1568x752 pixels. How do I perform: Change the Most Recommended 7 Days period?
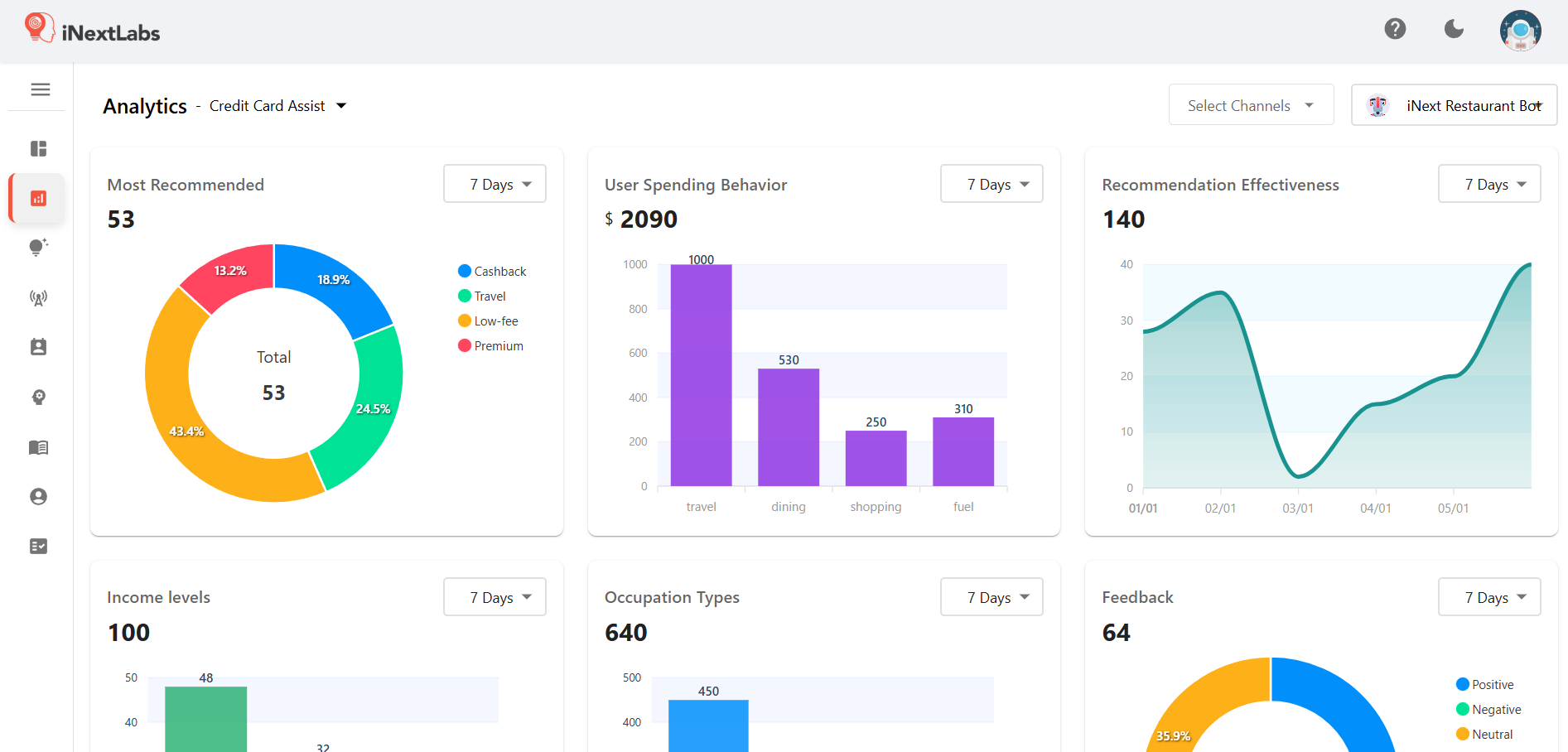(495, 184)
